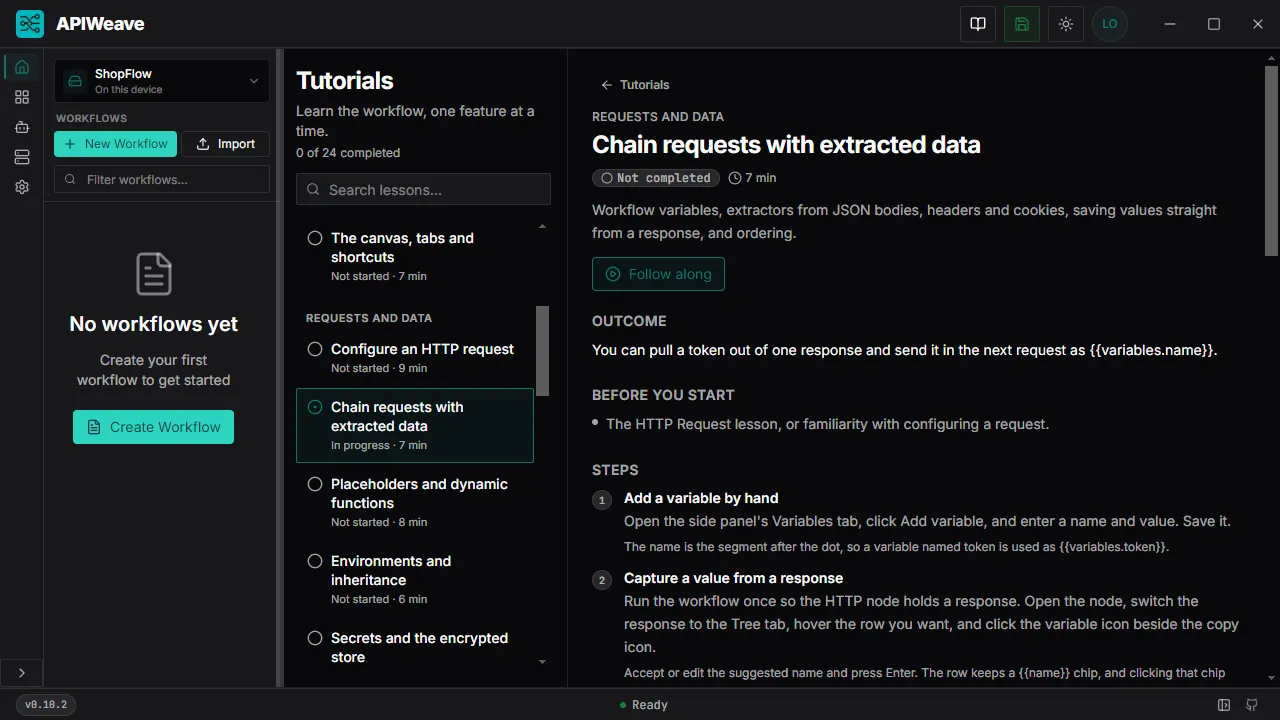
Task: Click the ShopFlow workspace device icon
Action: click(x=75, y=81)
